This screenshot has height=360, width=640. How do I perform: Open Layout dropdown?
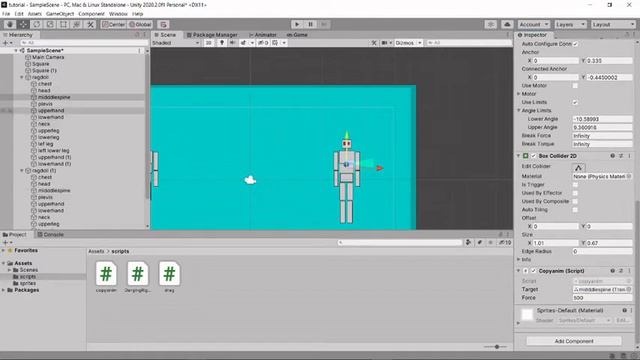point(613,24)
